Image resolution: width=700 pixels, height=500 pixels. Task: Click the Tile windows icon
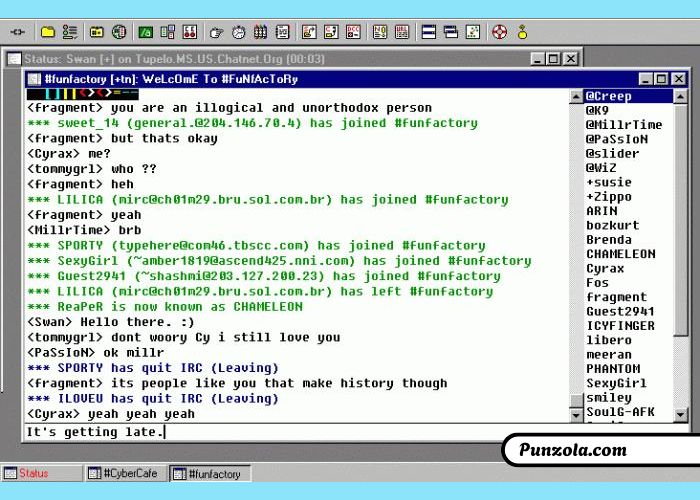pos(428,32)
